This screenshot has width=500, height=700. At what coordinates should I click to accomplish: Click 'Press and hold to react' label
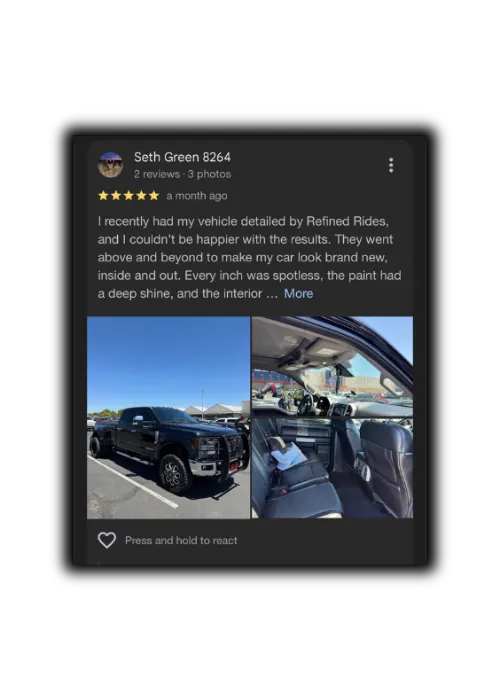point(181,541)
